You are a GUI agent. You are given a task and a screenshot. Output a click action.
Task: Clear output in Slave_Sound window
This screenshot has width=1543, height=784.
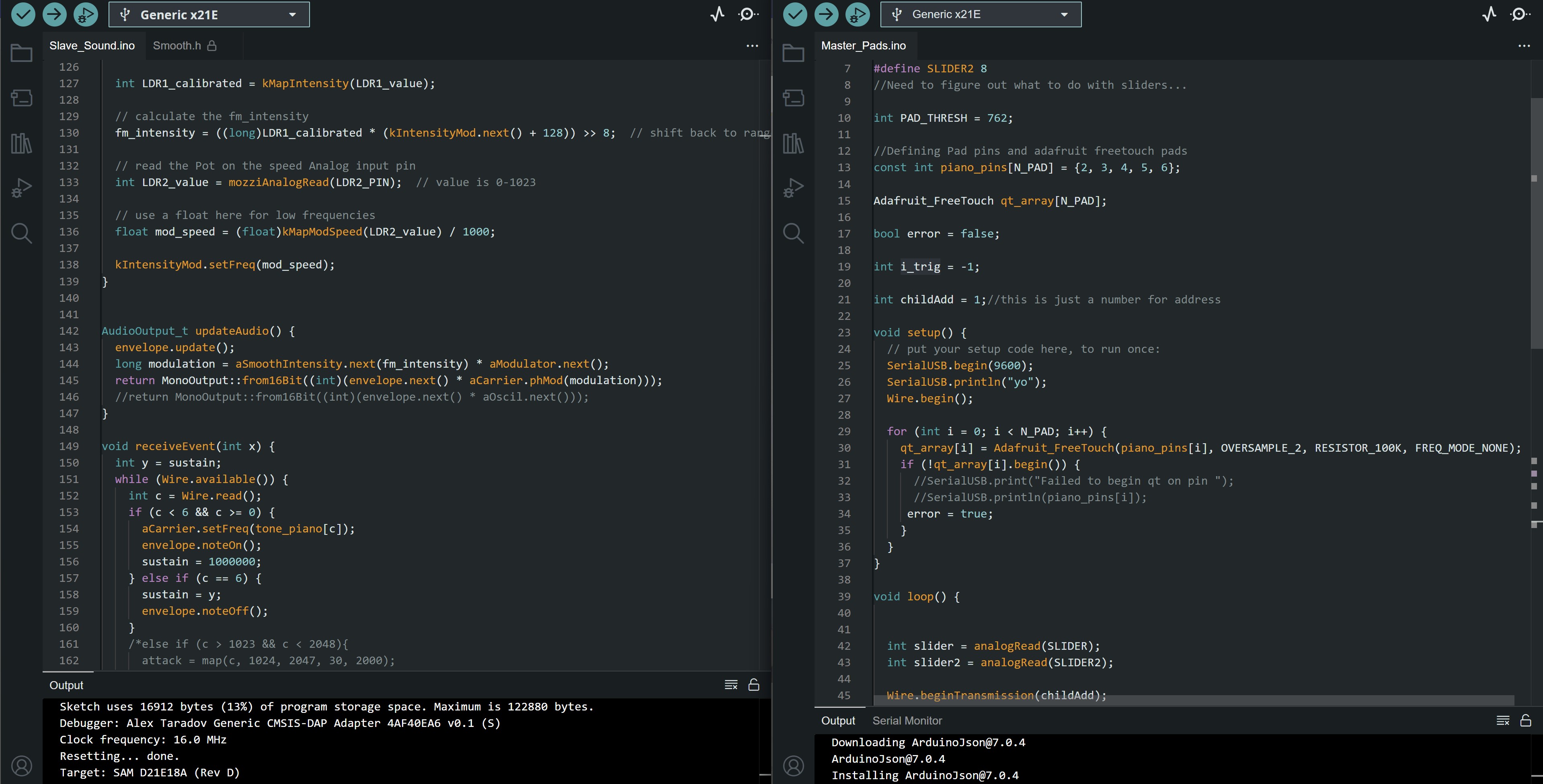pyautogui.click(x=731, y=685)
